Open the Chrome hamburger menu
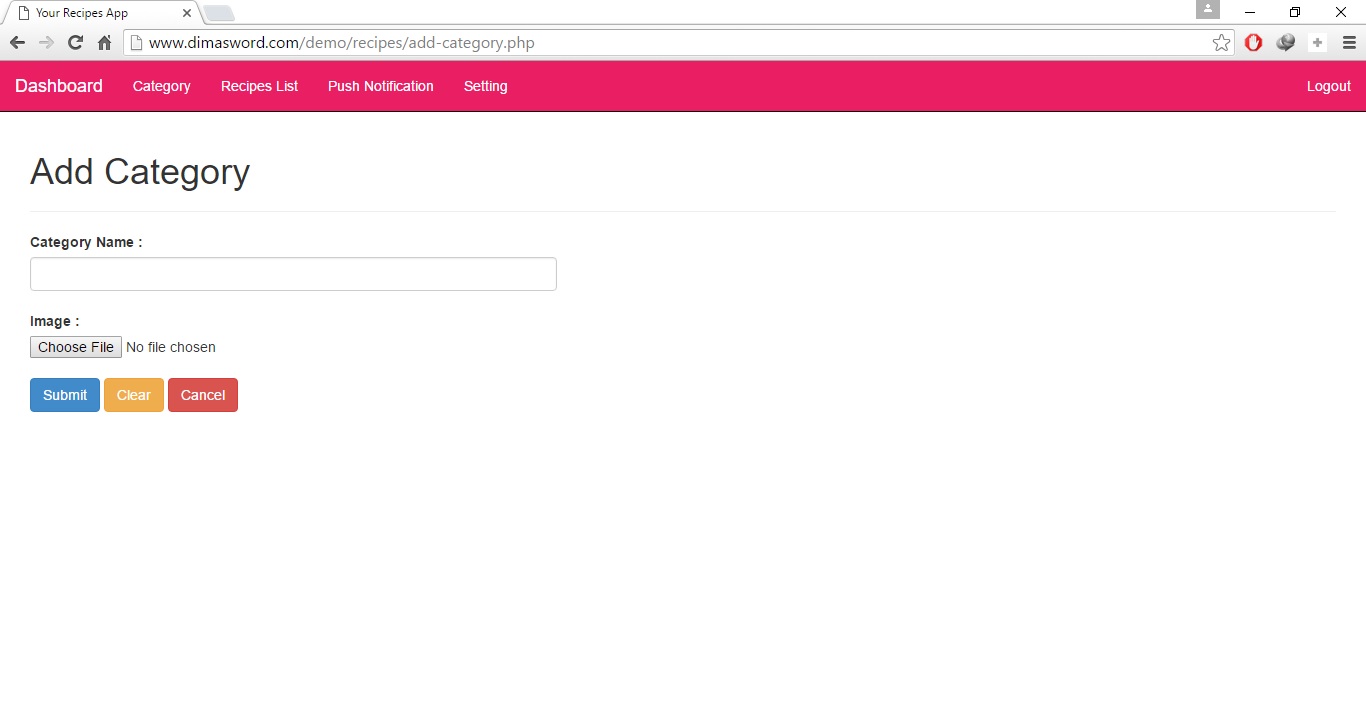Viewport: 1366px width, 728px height. [1349, 43]
